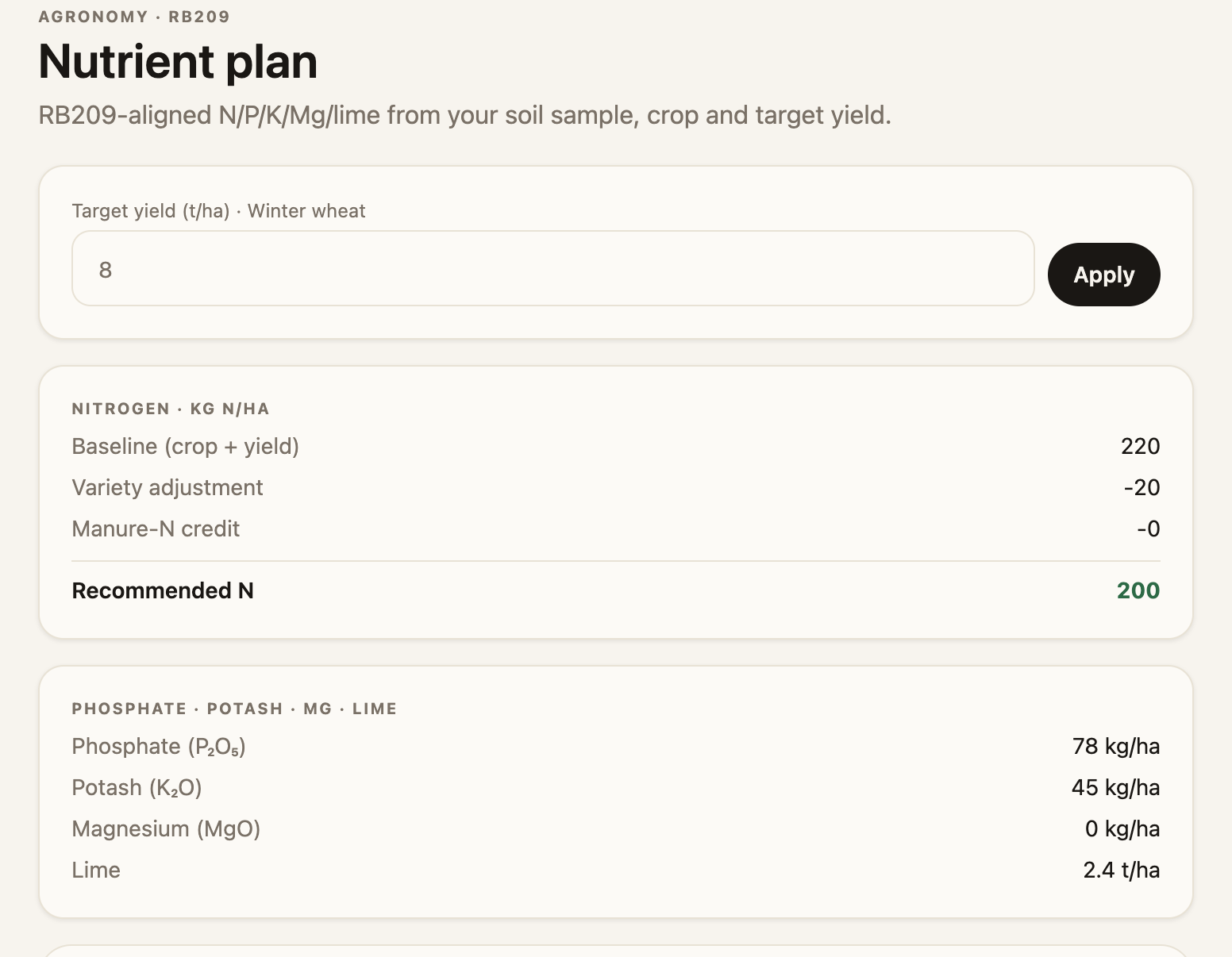Click the Magnesium (MgO) row label
This screenshot has height=957, width=1232.
[166, 828]
